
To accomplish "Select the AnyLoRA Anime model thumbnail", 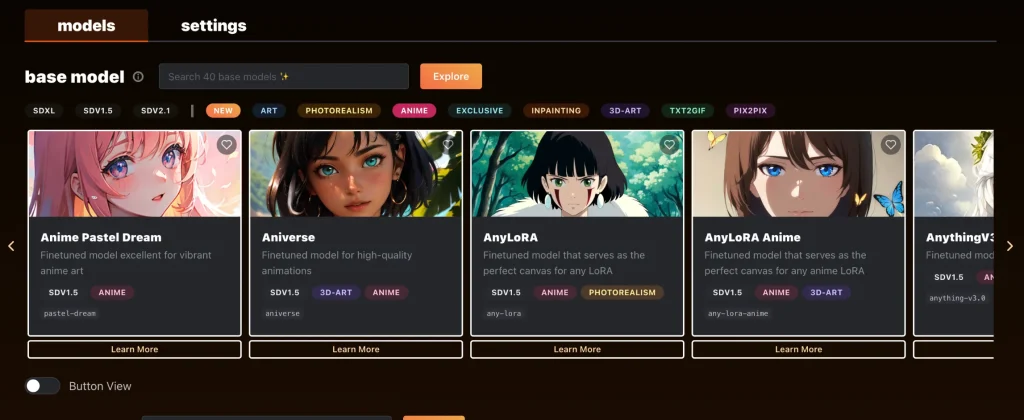I will coord(798,175).
